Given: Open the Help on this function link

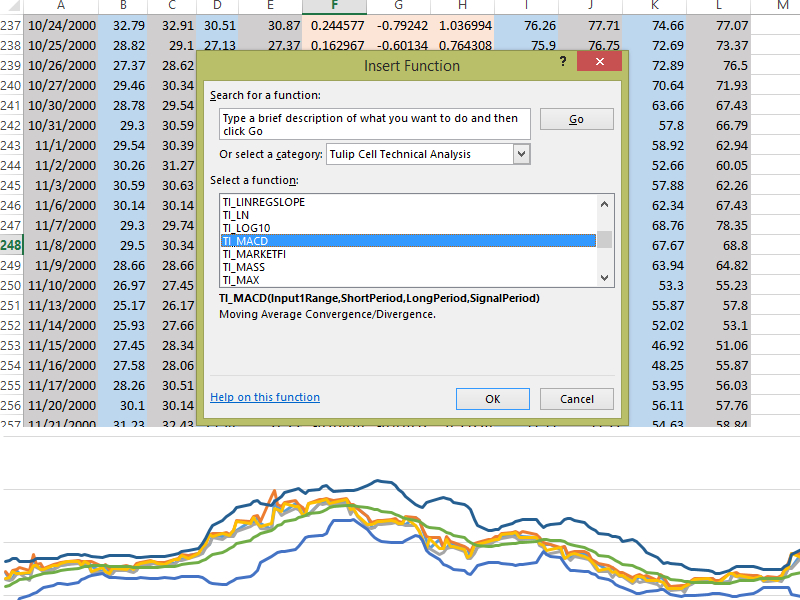Looking at the screenshot, I should coord(265,397).
